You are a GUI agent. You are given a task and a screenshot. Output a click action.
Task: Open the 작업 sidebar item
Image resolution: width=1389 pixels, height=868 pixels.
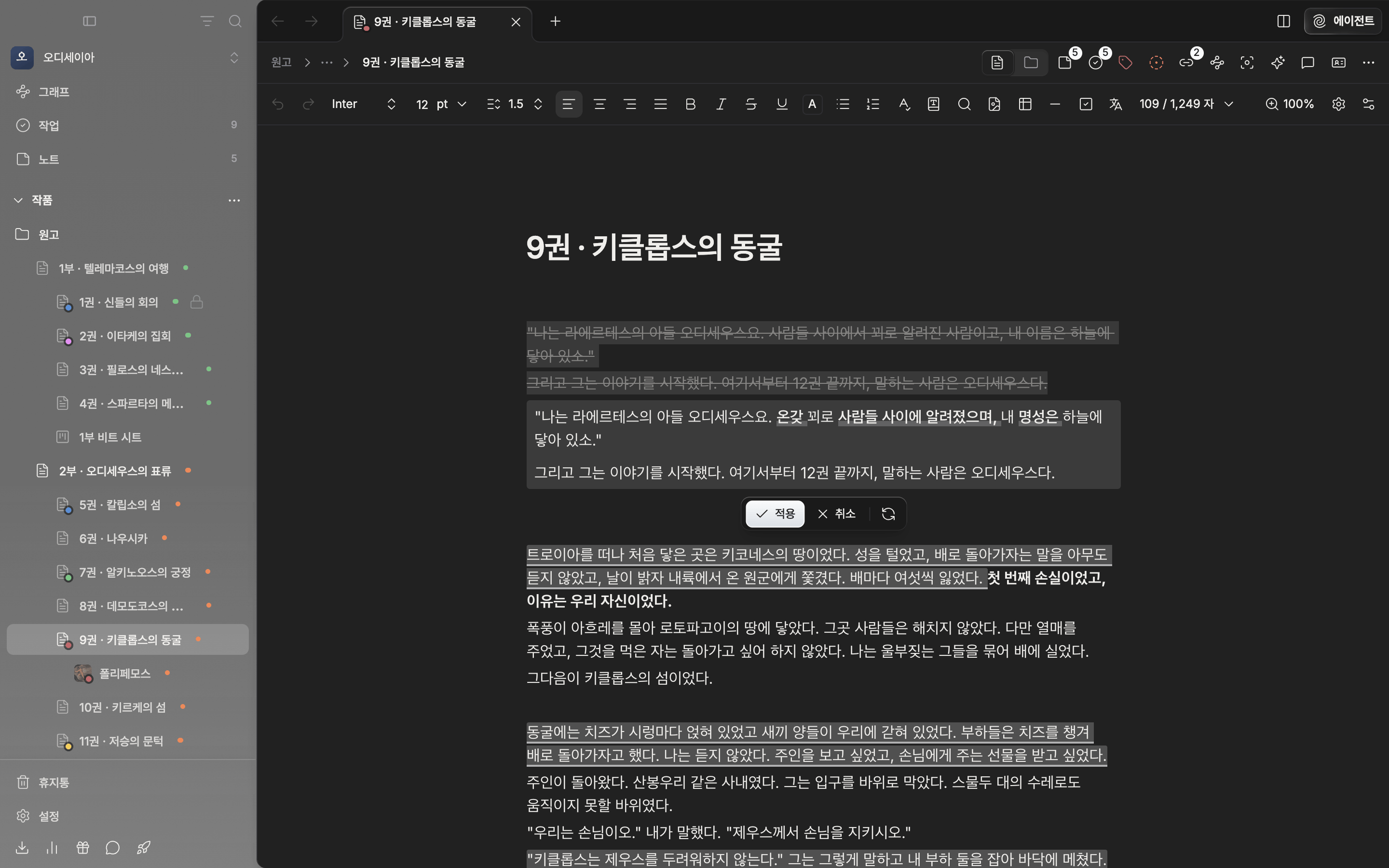coord(127,125)
